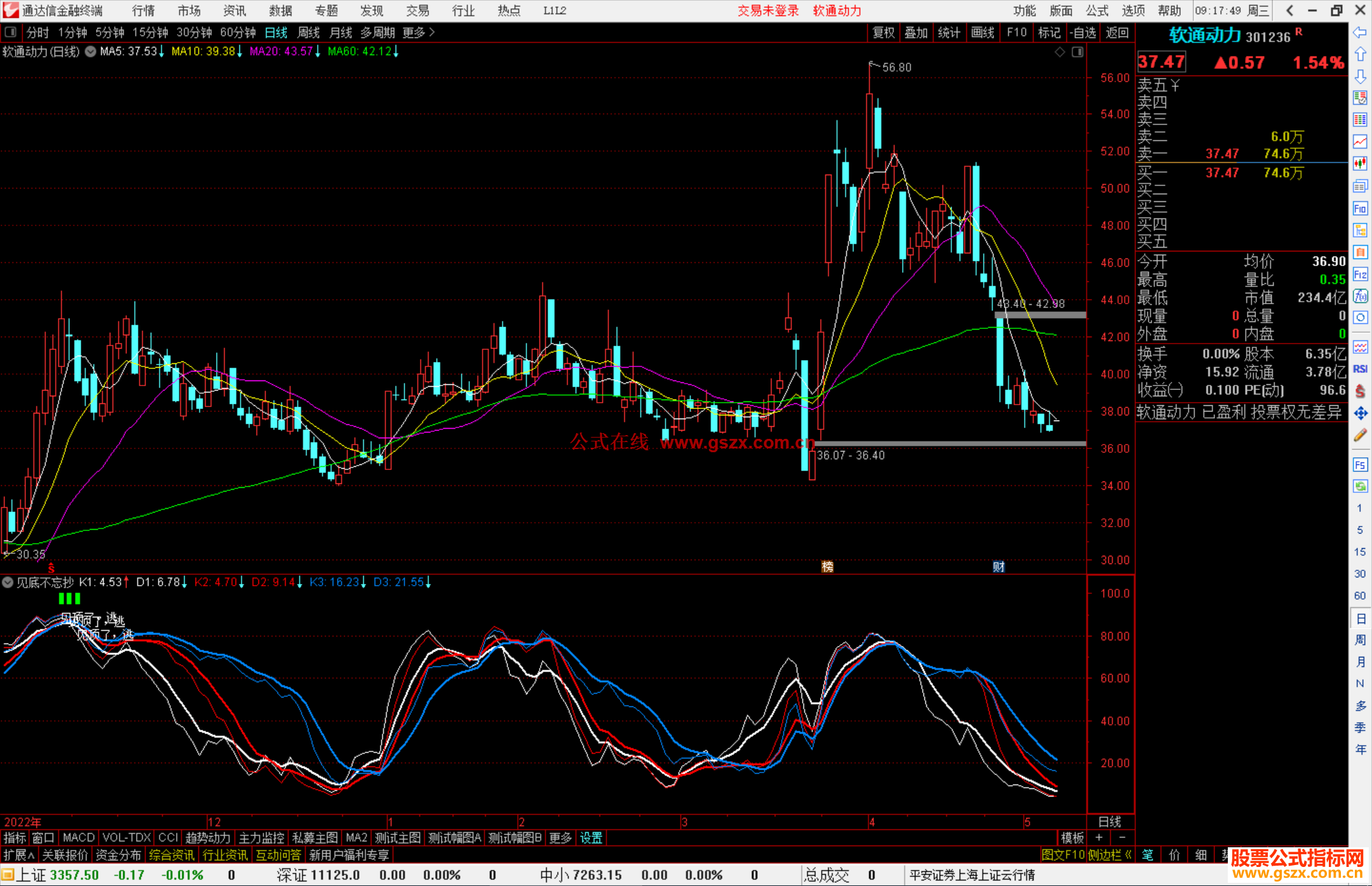This screenshot has height=886, width=1372.
Task: Select the 周线 period tab
Action: pos(309,32)
